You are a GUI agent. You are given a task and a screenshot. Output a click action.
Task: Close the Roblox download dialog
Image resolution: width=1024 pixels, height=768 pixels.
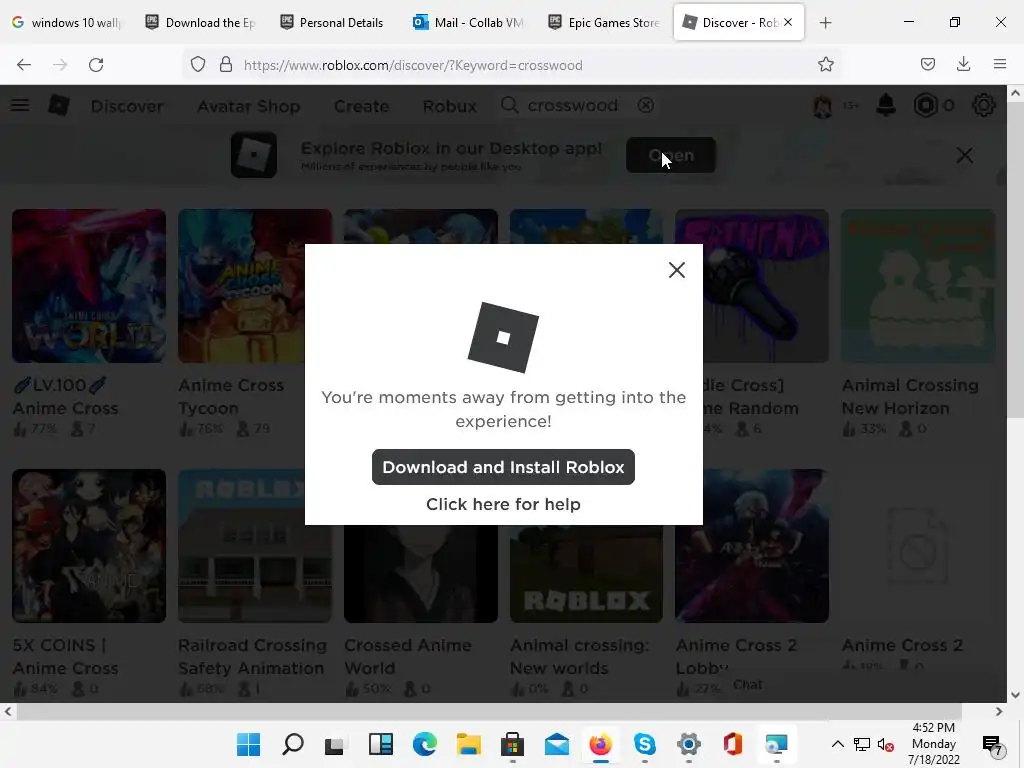coord(677,270)
